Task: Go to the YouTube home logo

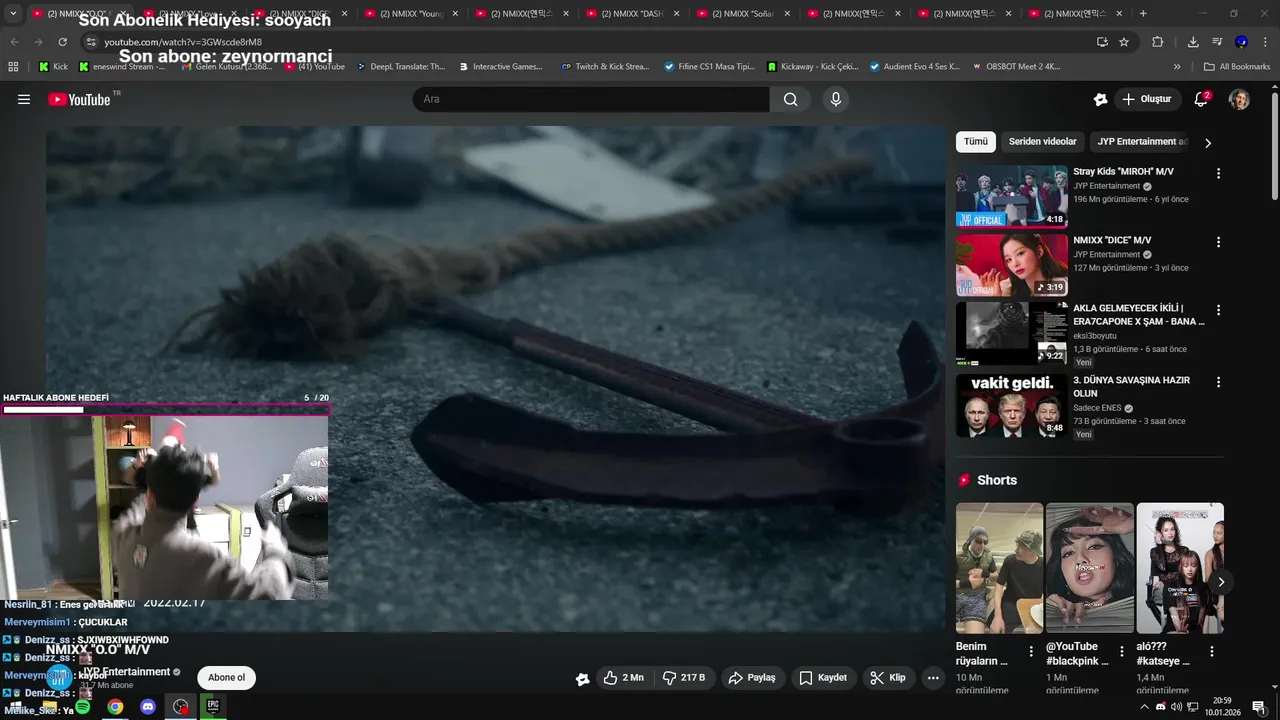Action: click(80, 99)
